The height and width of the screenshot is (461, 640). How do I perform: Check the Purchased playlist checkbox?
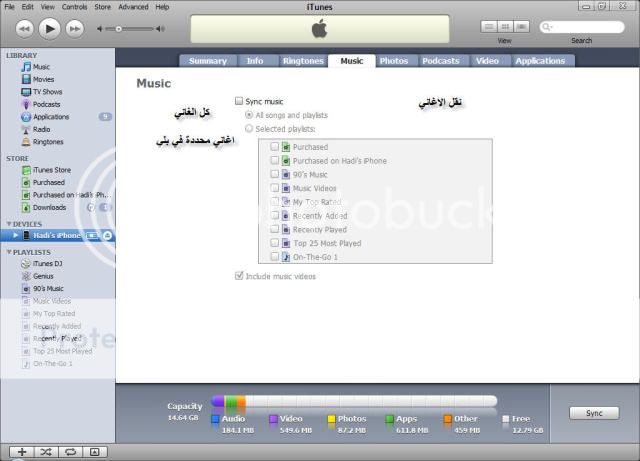(275, 147)
